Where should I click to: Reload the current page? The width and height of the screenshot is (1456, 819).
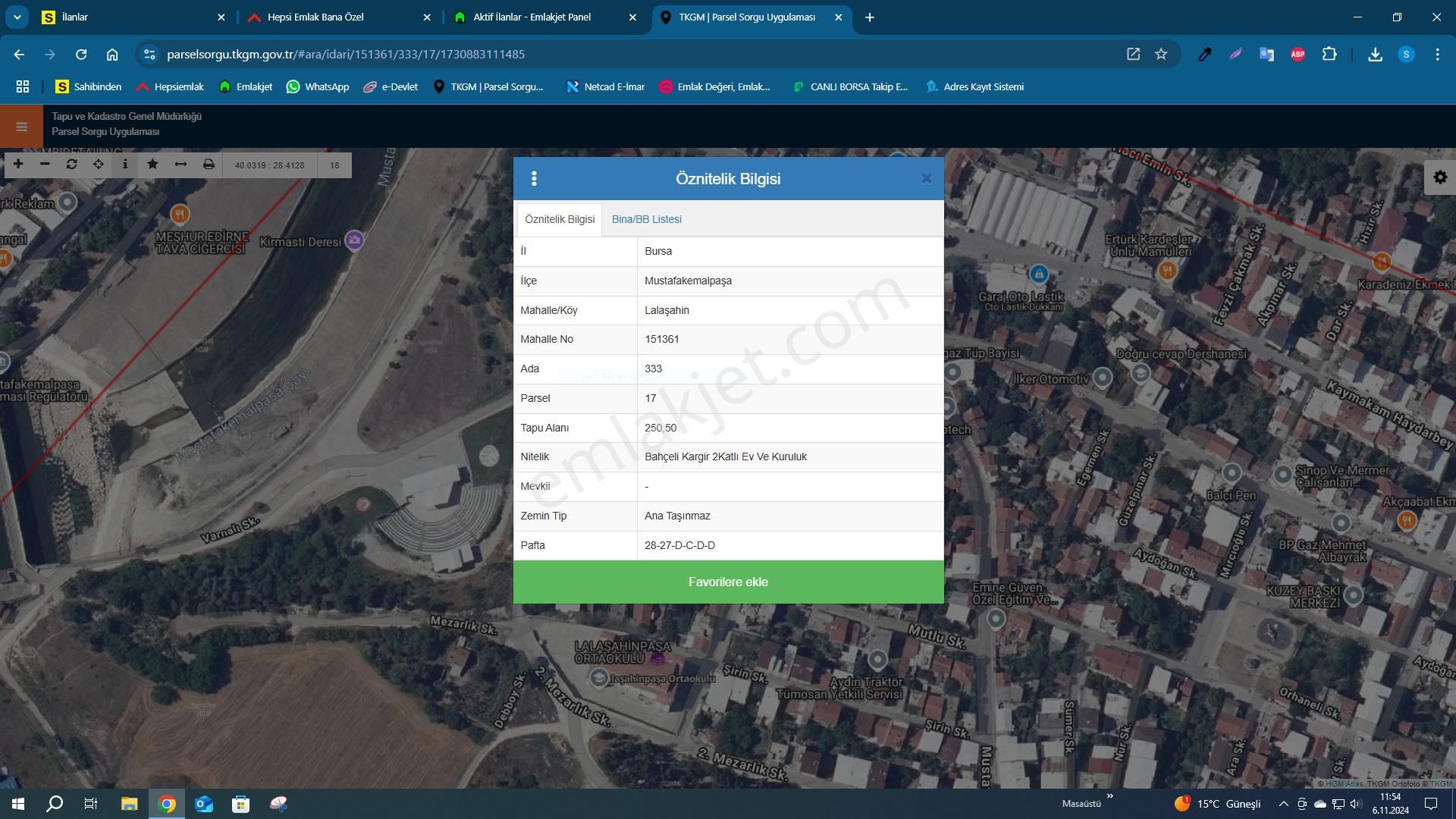[81, 54]
